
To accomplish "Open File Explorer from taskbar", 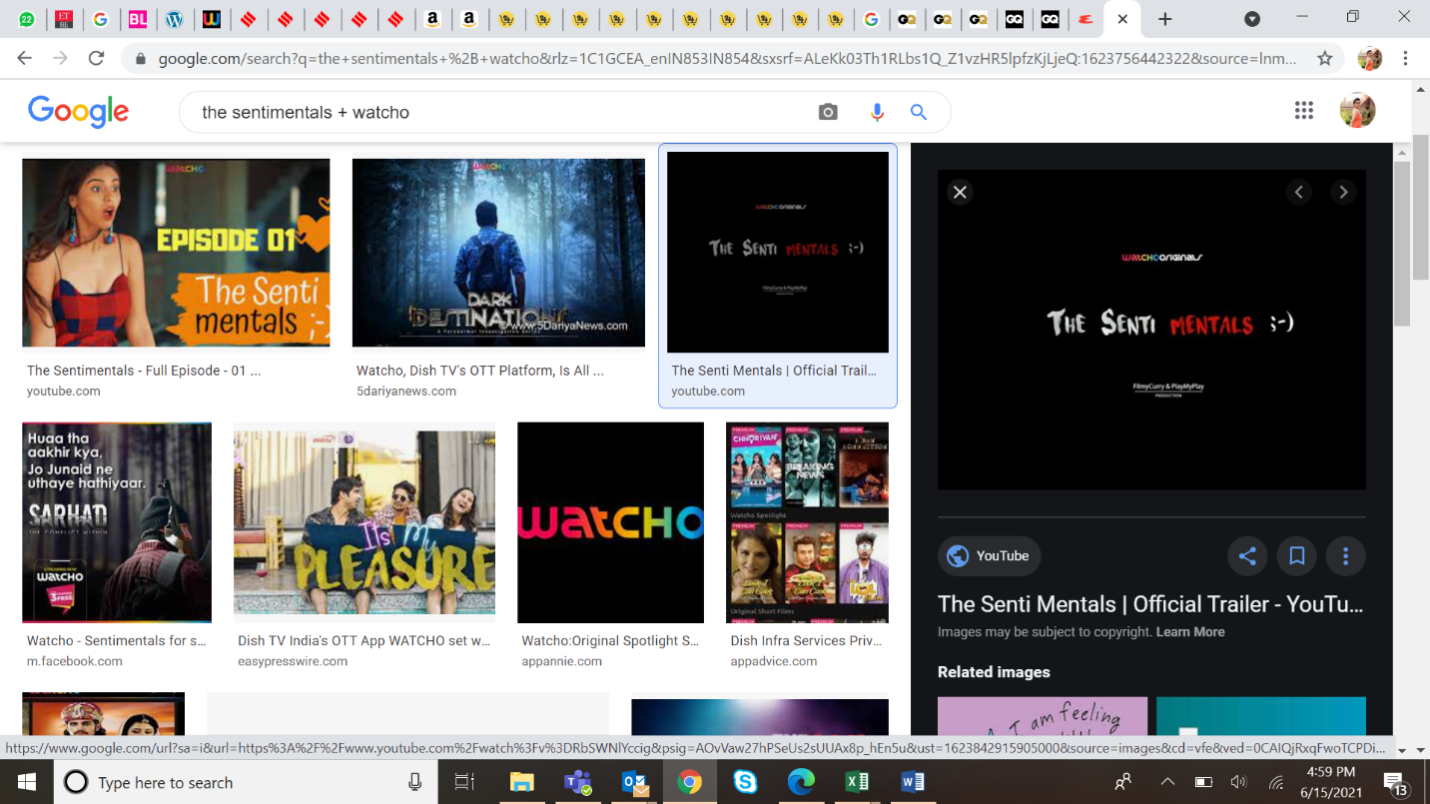I will coord(522,782).
